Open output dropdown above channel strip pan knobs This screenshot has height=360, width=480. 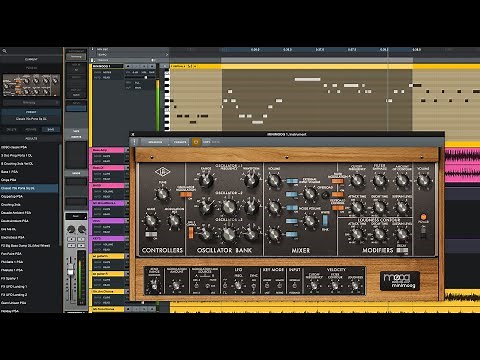pos(76,216)
